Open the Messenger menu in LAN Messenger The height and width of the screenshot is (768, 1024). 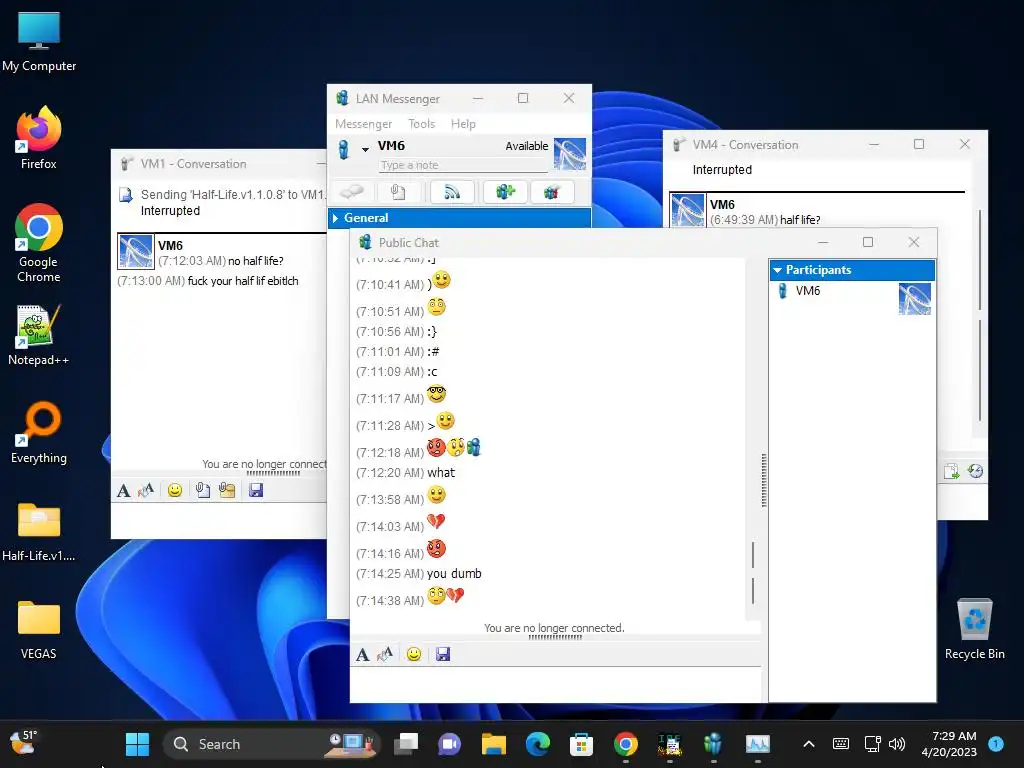click(x=363, y=124)
